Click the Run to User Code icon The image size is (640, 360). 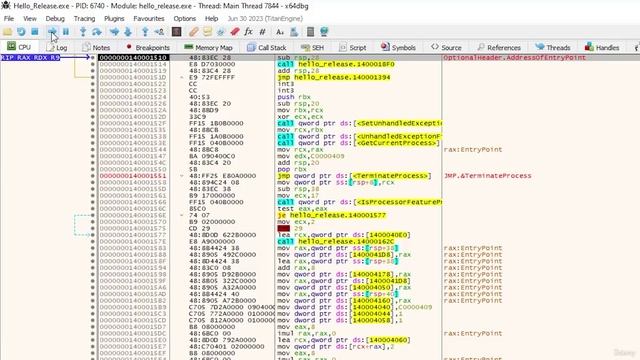(x=159, y=31)
